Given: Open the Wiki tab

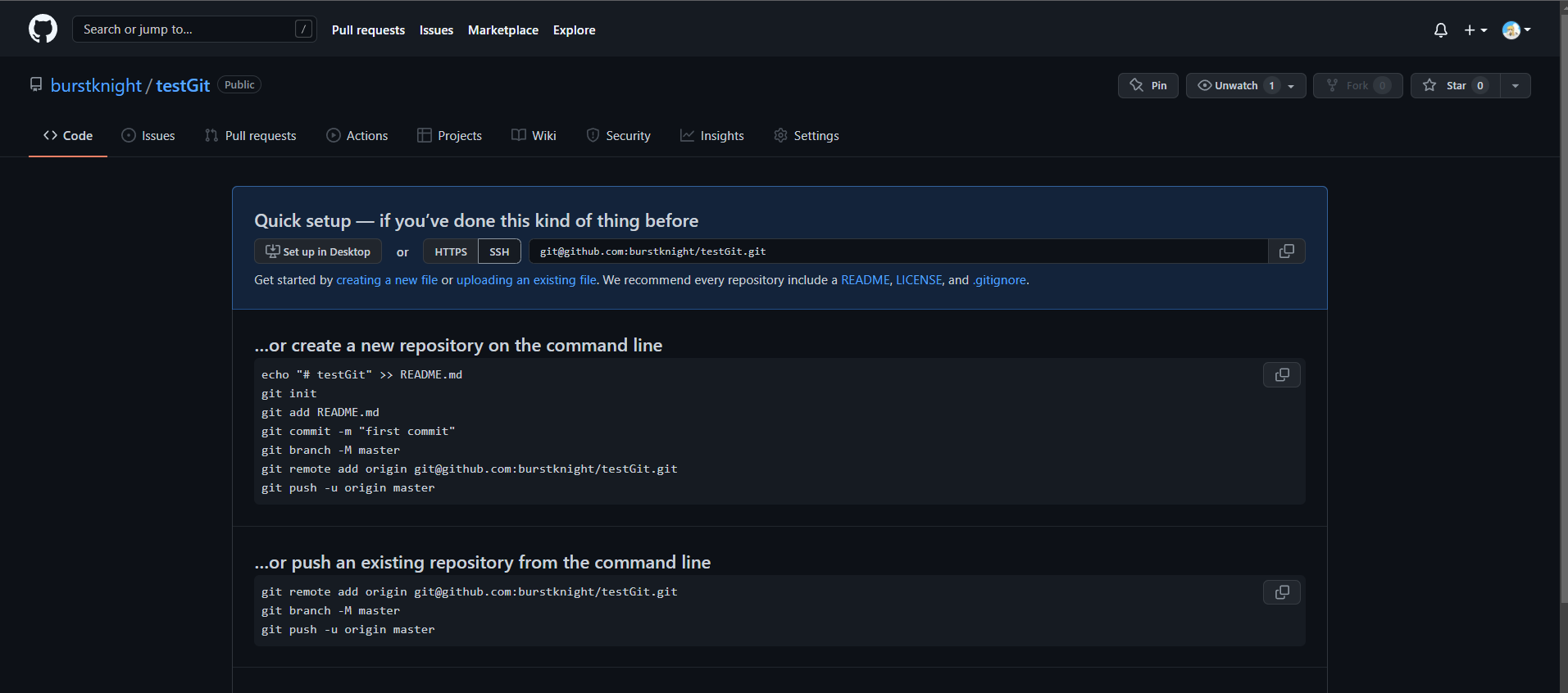Looking at the screenshot, I should pos(534,136).
